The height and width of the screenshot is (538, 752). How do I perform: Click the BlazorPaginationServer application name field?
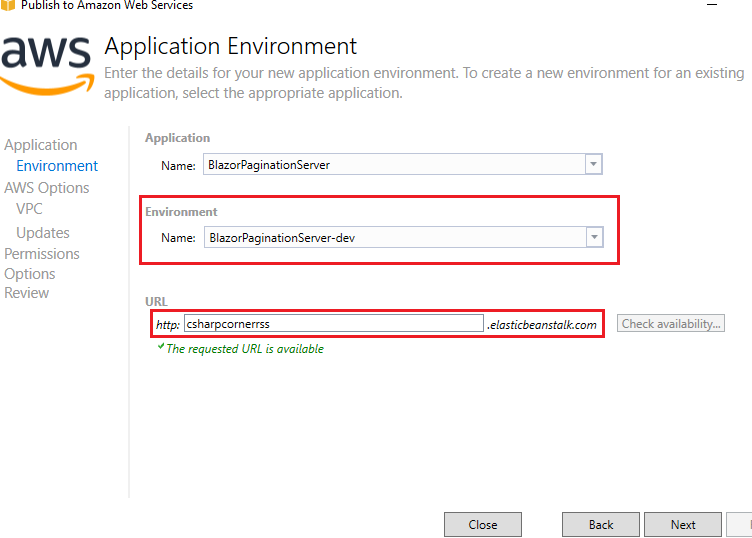click(402, 164)
